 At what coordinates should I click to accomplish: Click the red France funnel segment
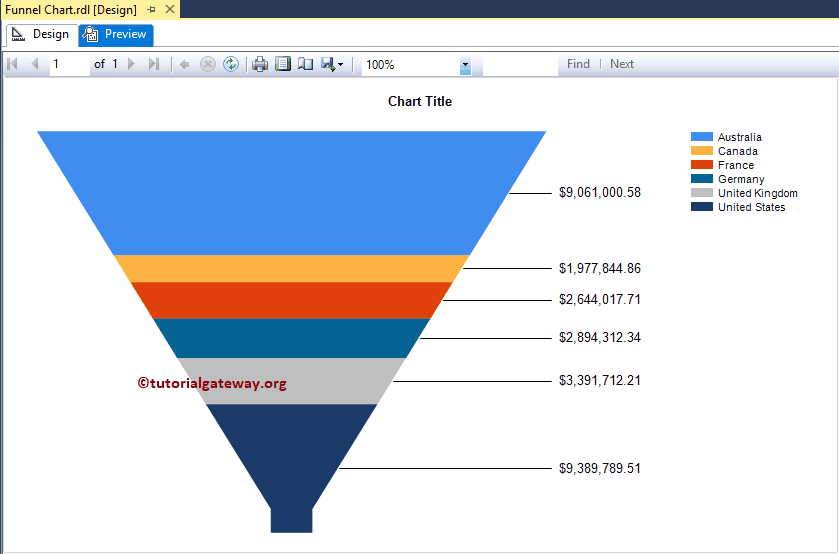pos(292,300)
